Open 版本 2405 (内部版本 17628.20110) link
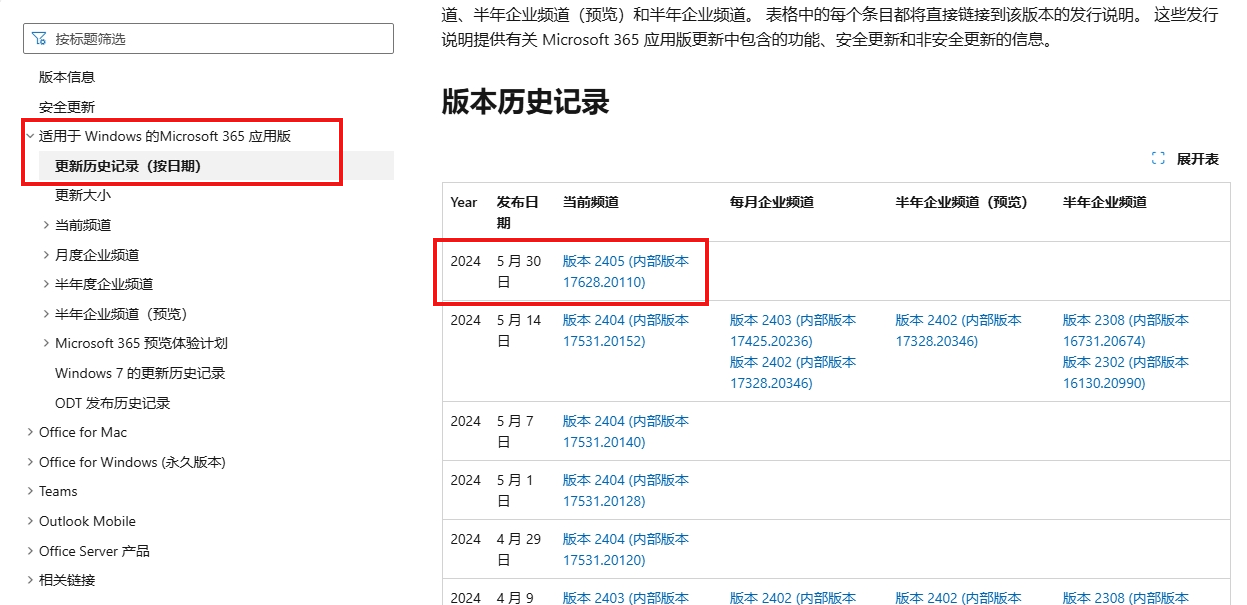 (x=626, y=272)
